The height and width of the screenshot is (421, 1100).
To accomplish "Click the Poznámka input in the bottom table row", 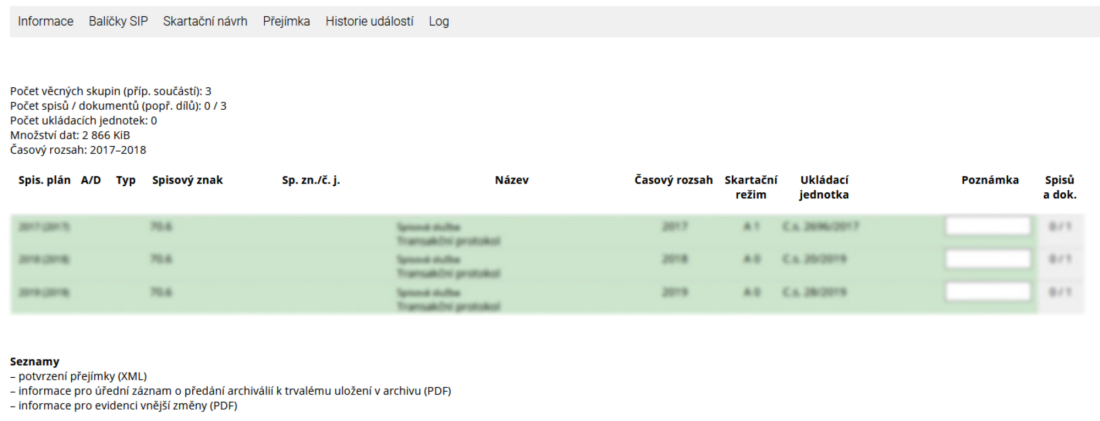I will coord(988,291).
